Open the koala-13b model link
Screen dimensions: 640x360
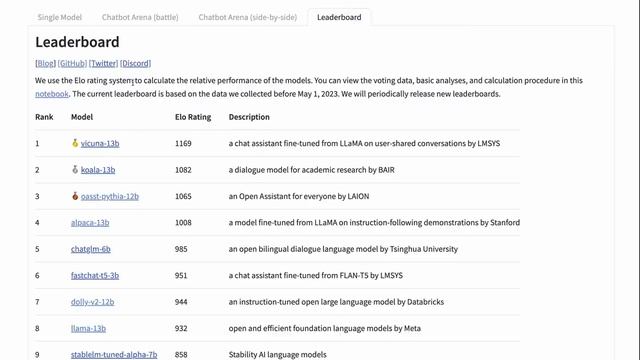(x=98, y=170)
